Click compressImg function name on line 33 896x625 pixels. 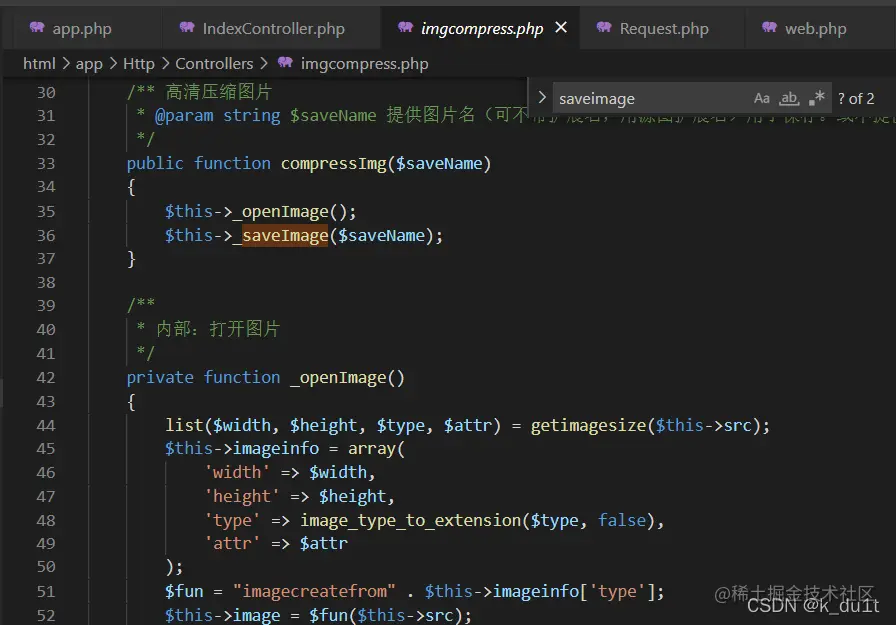coord(334,164)
